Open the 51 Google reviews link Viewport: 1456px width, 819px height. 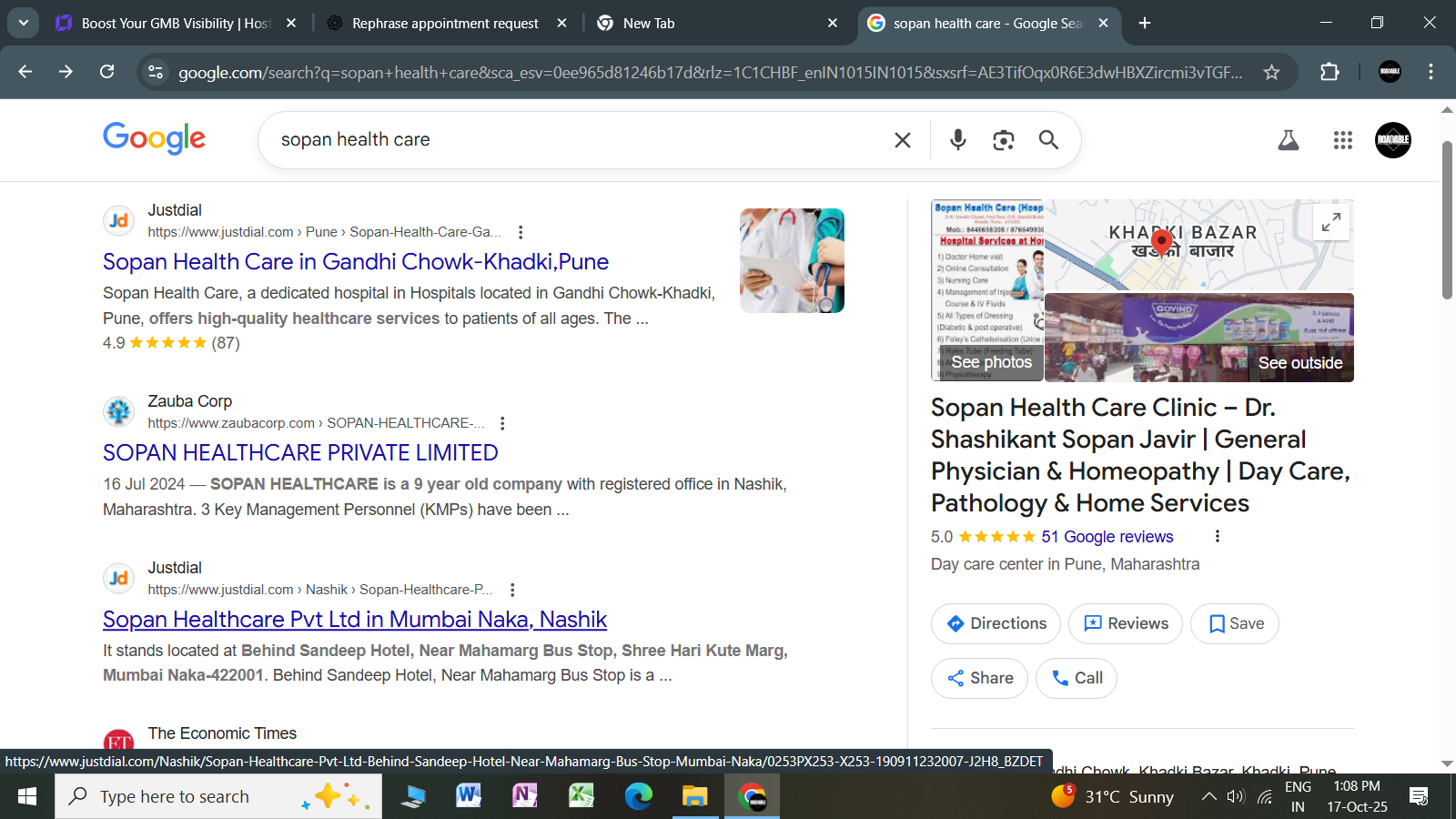[x=1107, y=537]
